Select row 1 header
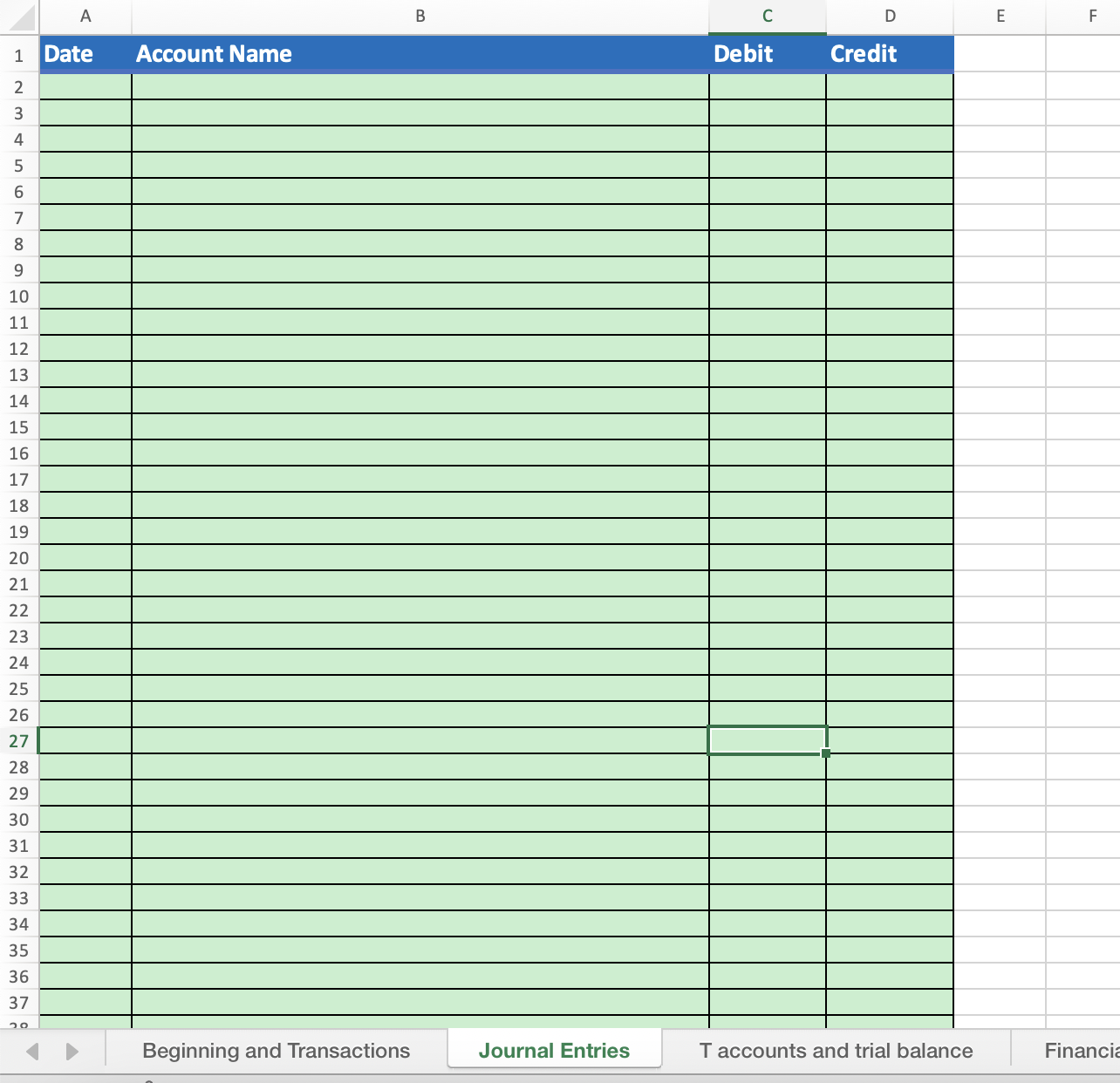Screen dimensions: 1120x1083 pos(19,53)
